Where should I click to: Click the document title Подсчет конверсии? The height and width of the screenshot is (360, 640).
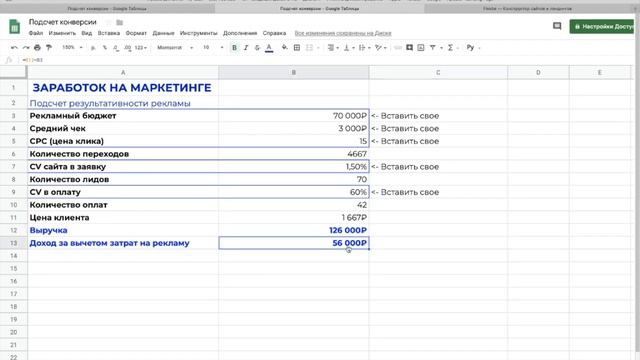[x=62, y=22]
